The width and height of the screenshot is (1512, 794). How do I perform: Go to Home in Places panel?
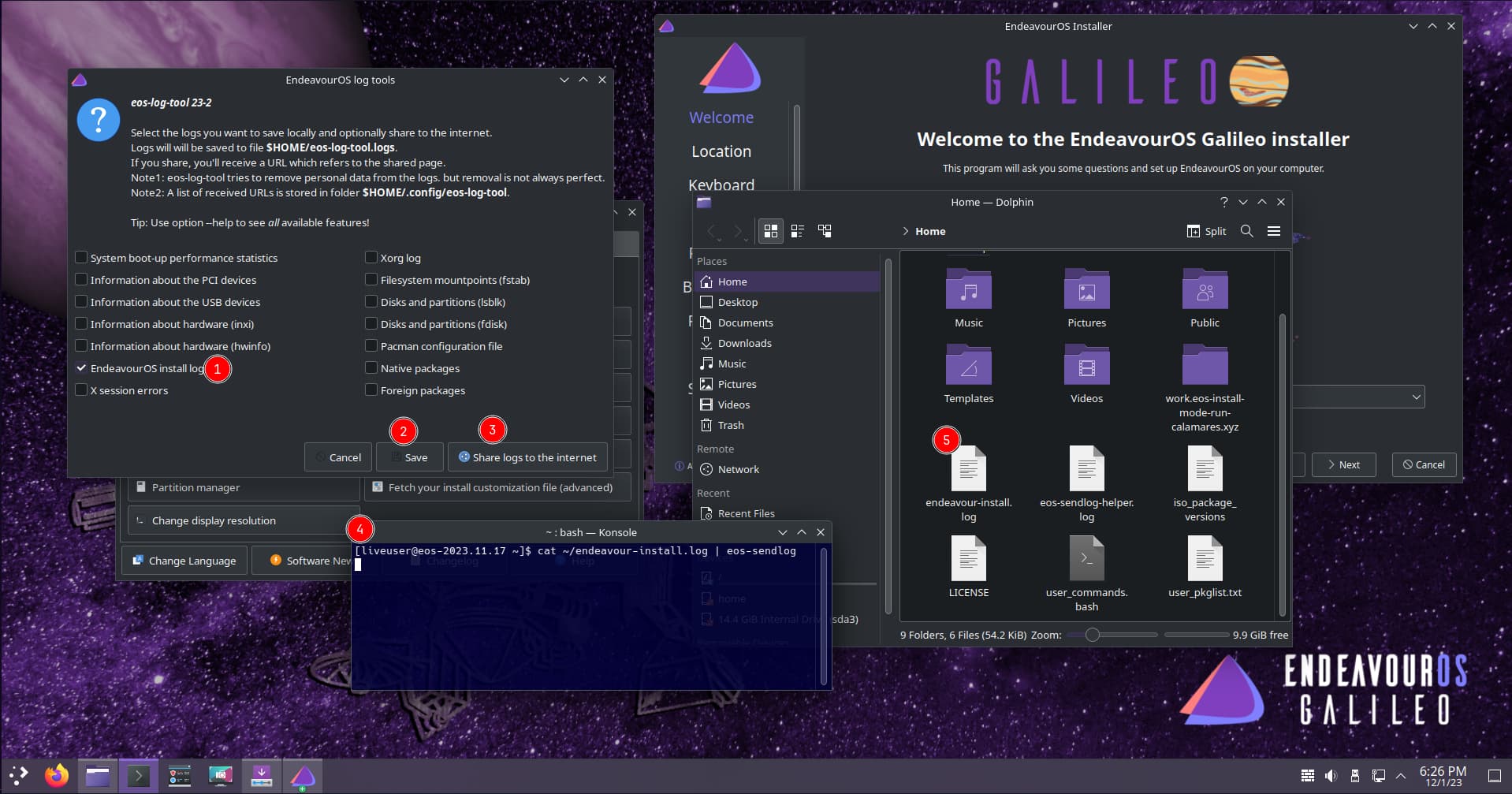tap(787, 281)
